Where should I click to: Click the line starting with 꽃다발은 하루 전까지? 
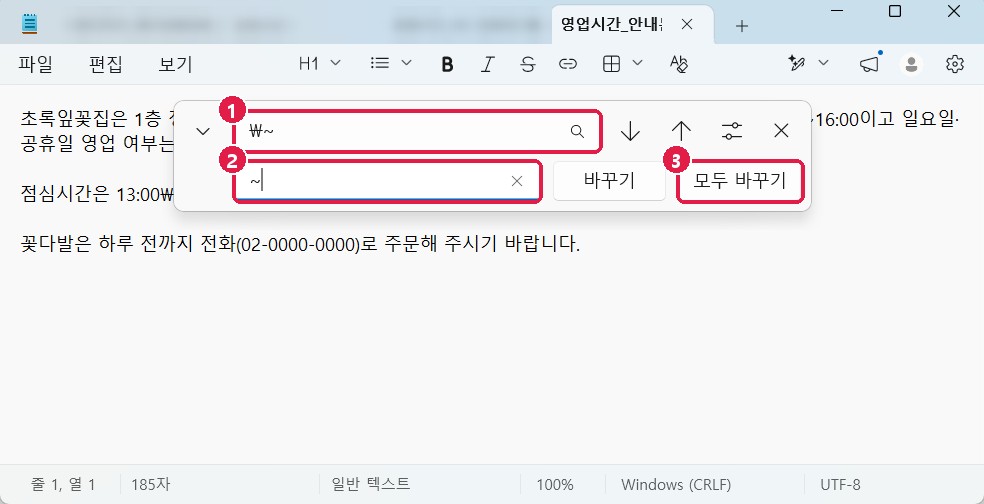(x=301, y=244)
